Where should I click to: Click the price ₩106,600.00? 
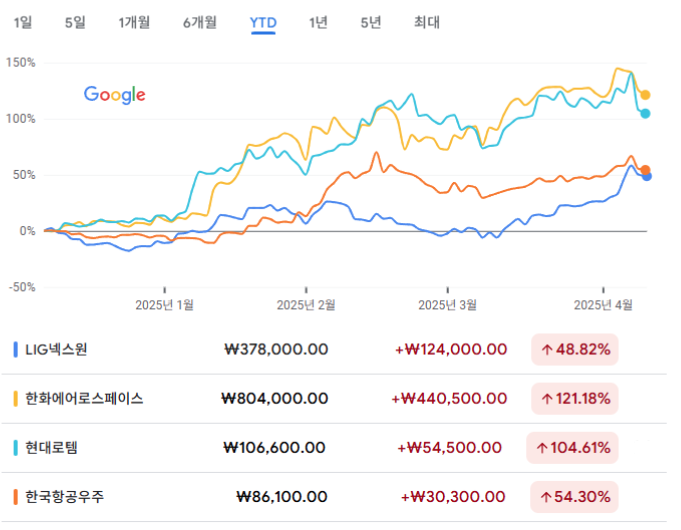(x=274, y=447)
